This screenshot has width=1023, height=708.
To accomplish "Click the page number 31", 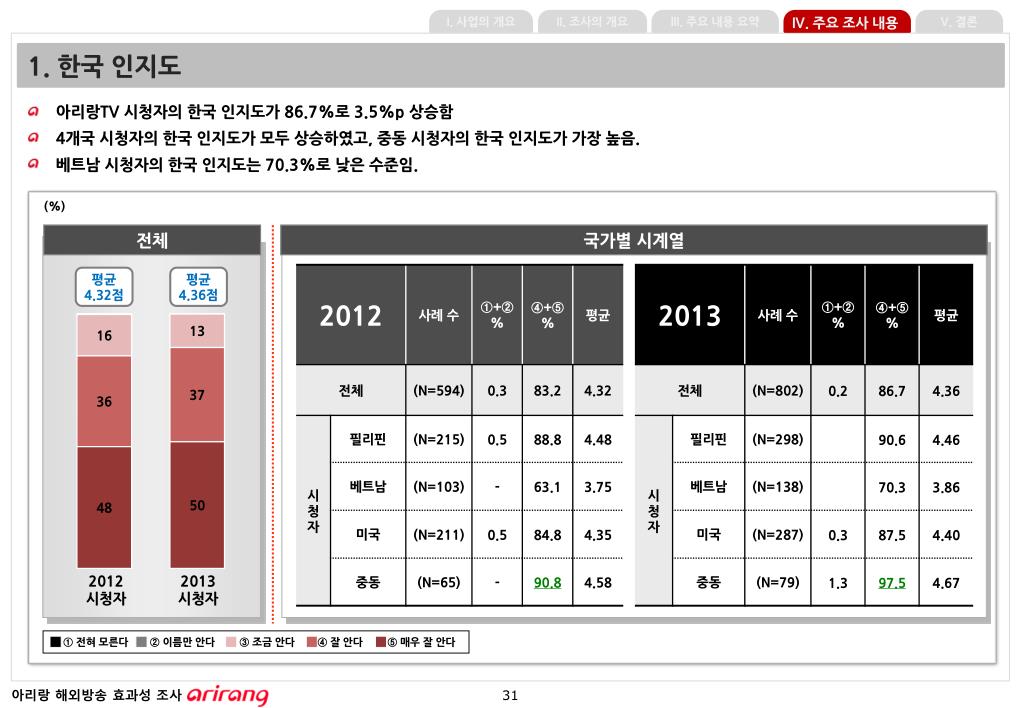I will pos(510,696).
